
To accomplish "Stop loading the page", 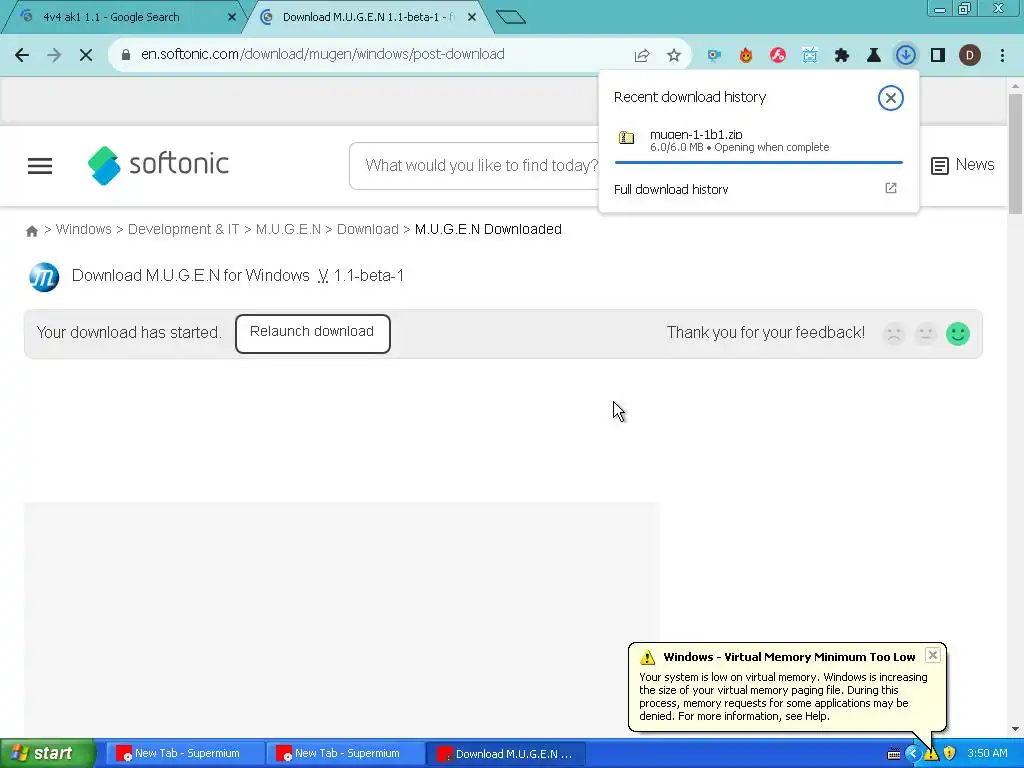I will (86, 55).
